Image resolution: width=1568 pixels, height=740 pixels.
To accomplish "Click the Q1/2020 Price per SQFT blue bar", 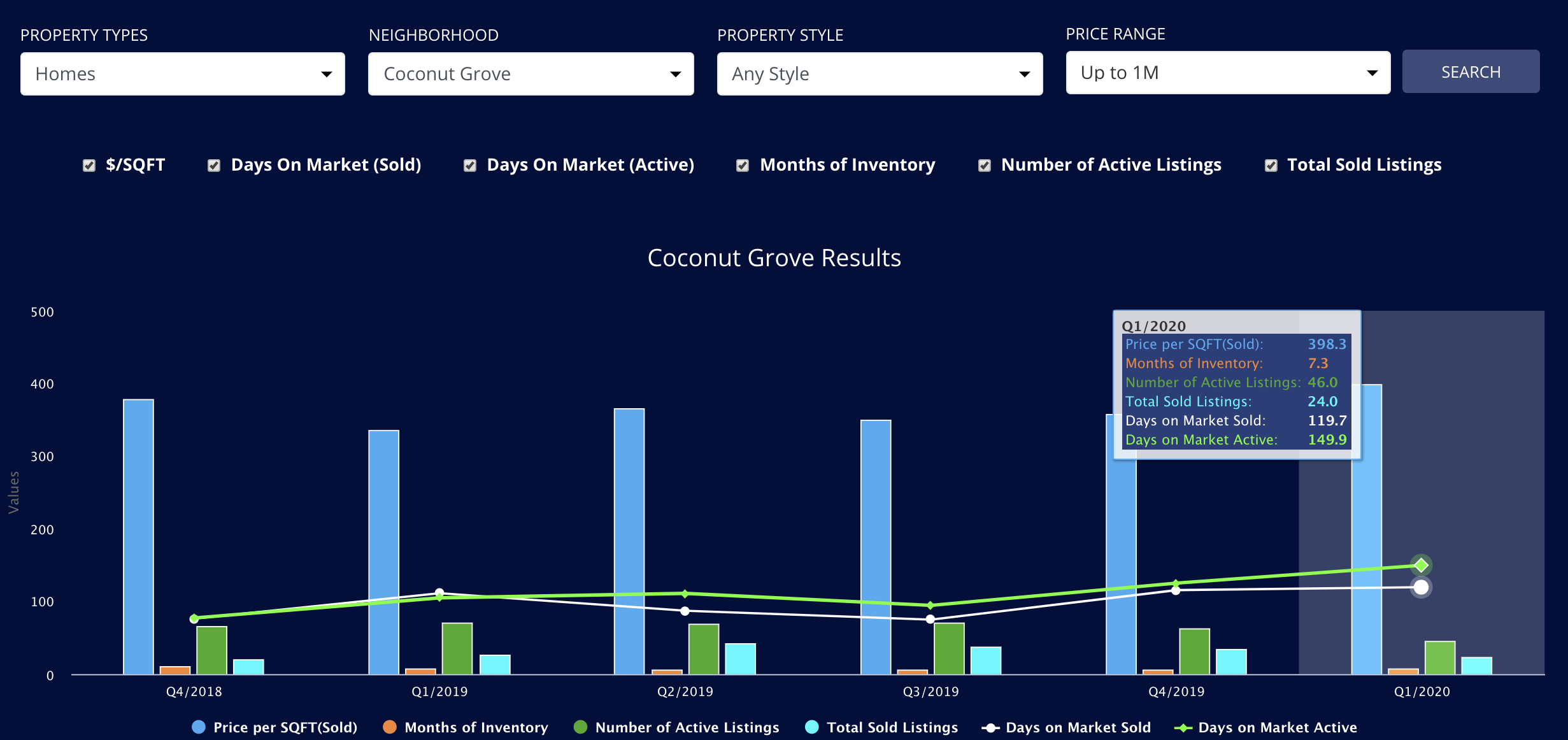I will click(x=1367, y=529).
